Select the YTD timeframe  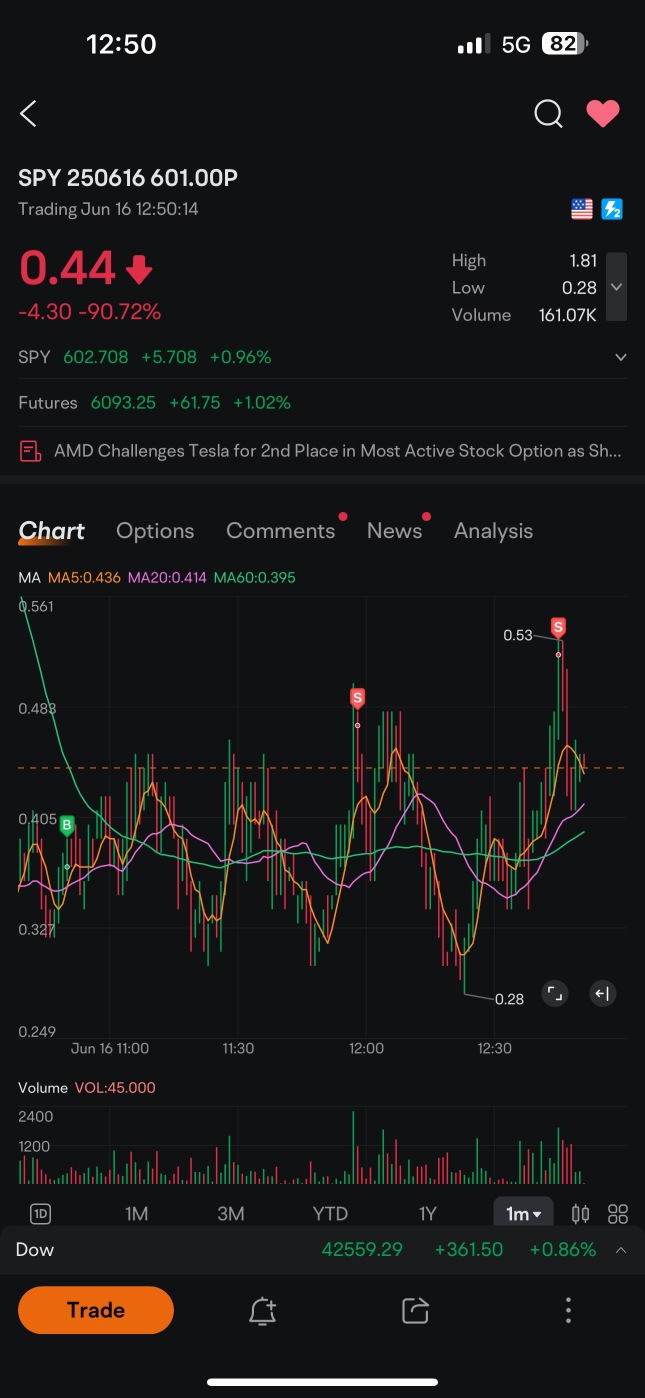330,1214
